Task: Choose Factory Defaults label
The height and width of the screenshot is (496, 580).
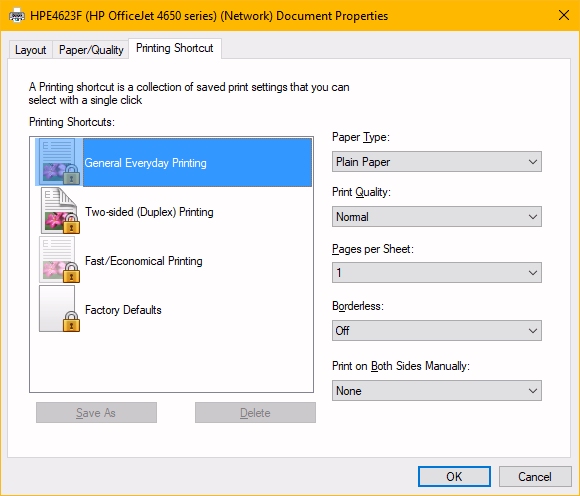Action: [x=123, y=310]
